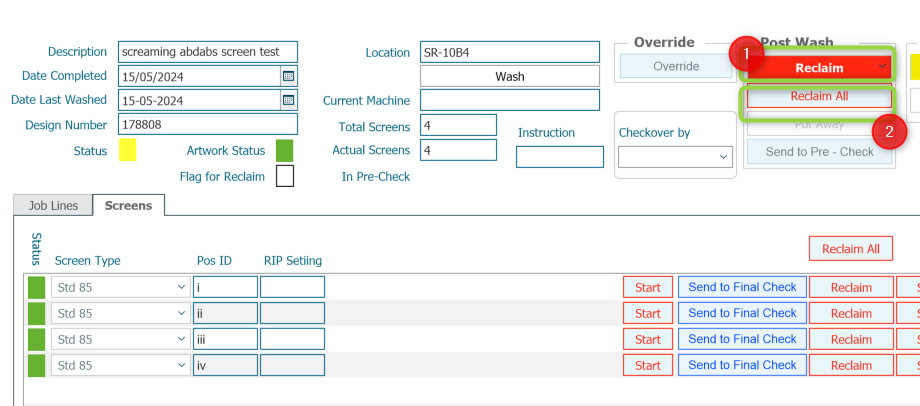Click the green status square for row ii
This screenshot has height=406, width=920.
(36, 313)
